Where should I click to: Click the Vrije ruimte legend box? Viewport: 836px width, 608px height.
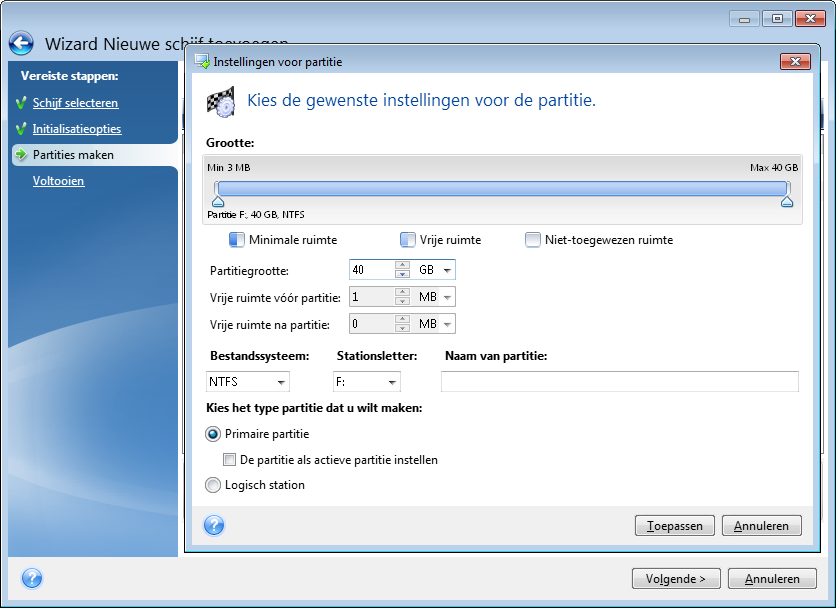click(407, 240)
